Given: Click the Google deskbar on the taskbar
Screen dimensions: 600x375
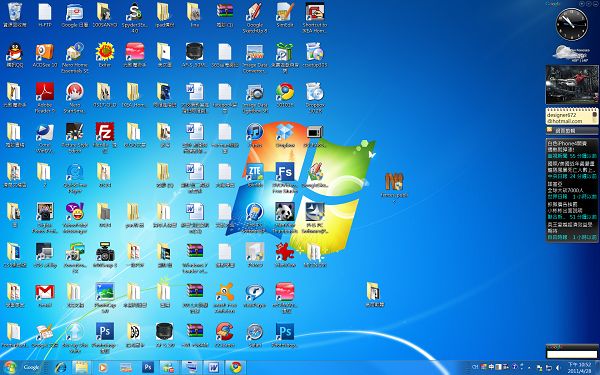Looking at the screenshot, I should pos(31,367).
